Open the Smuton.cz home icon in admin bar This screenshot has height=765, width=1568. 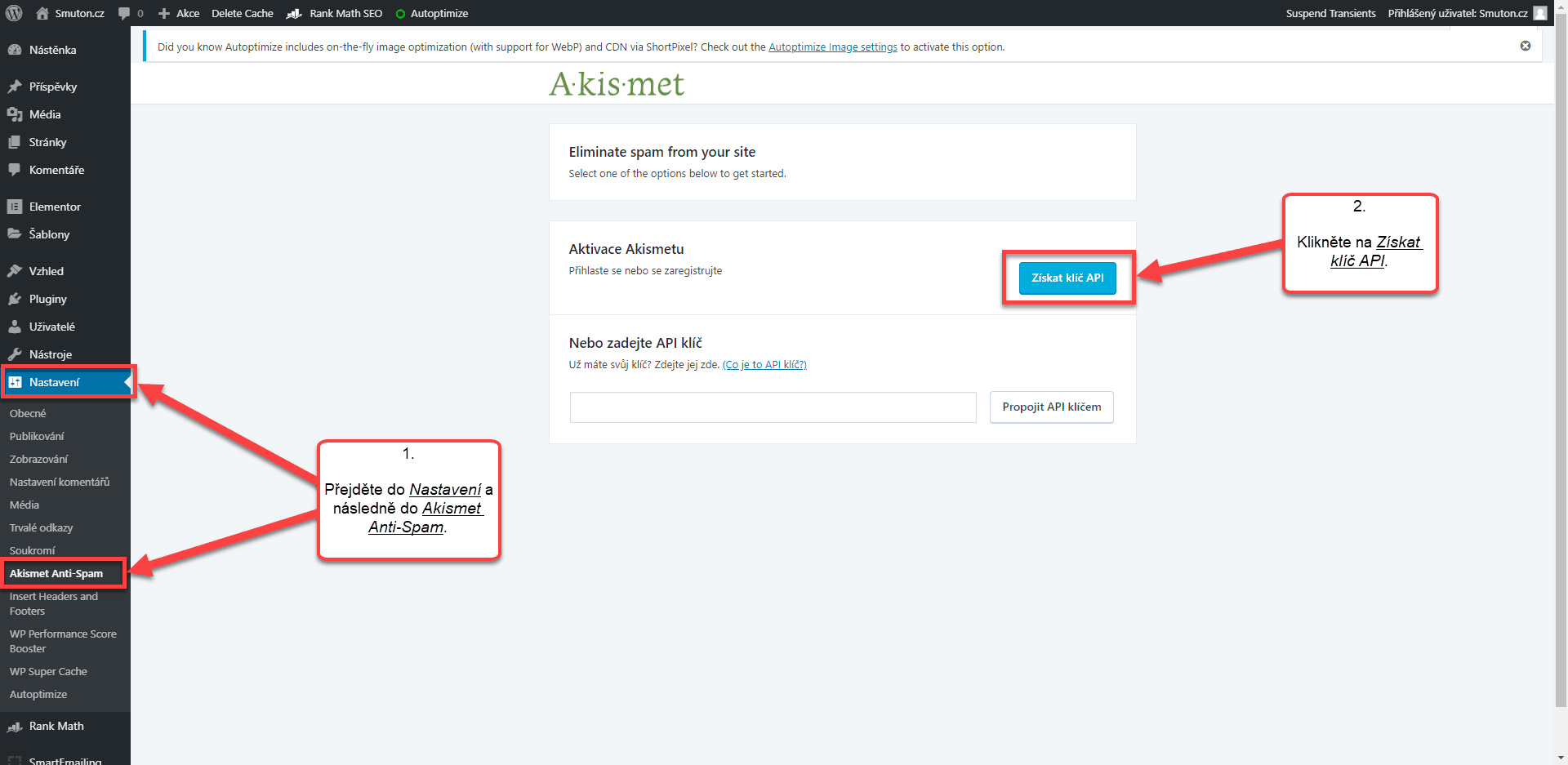[42, 13]
